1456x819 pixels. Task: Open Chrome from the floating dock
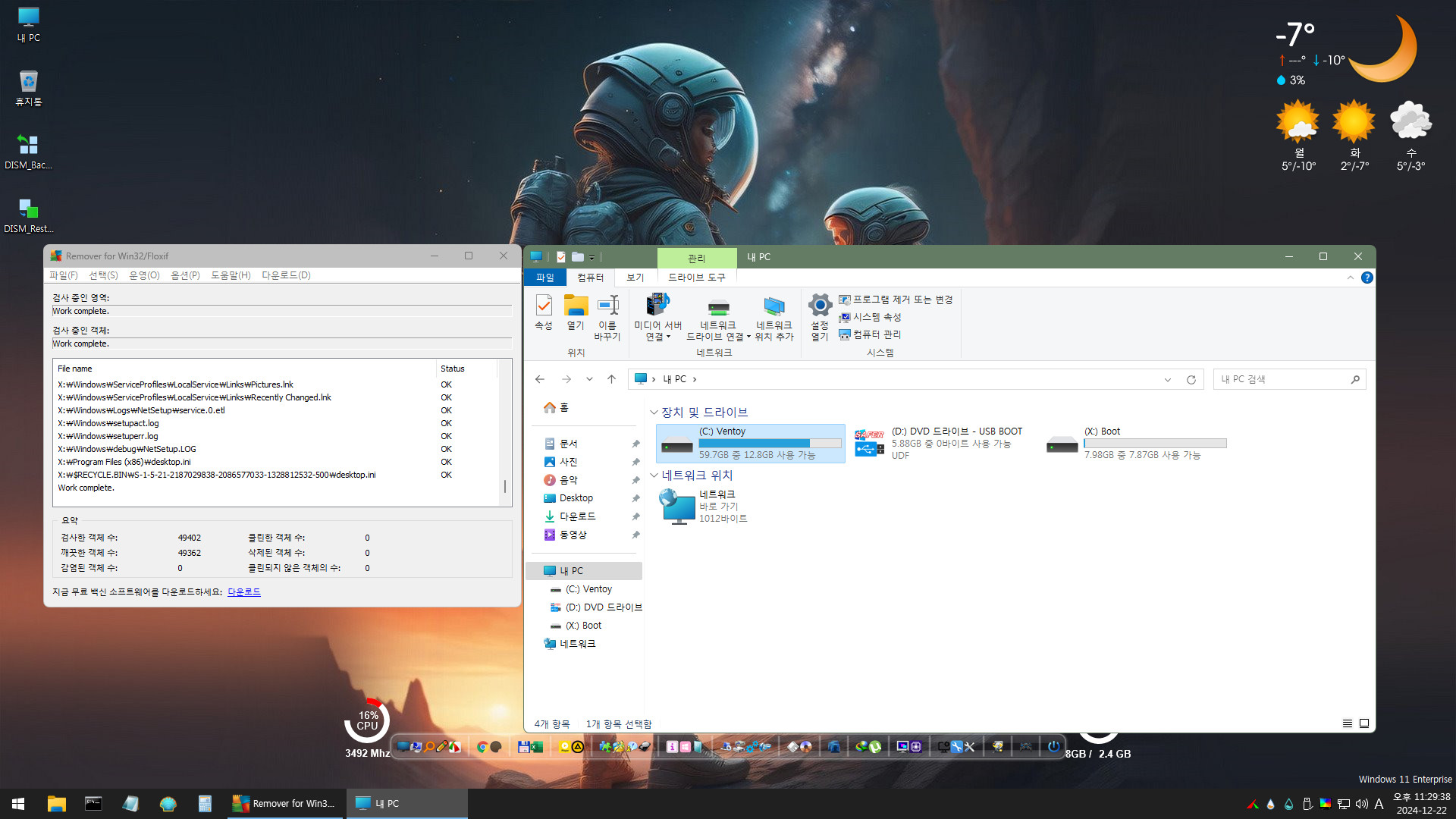point(482,747)
